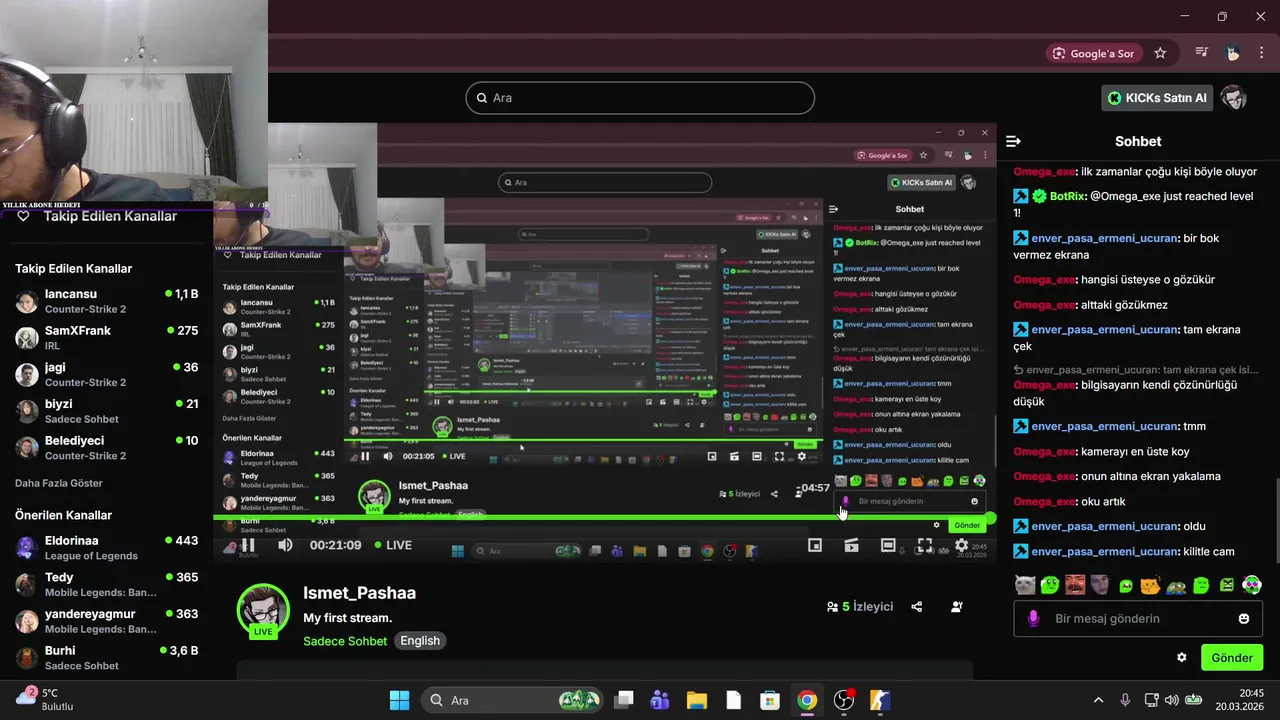Image resolution: width=1280 pixels, height=720 pixels.
Task: Open jagi channel in left sidebar
Action: click(x=107, y=374)
